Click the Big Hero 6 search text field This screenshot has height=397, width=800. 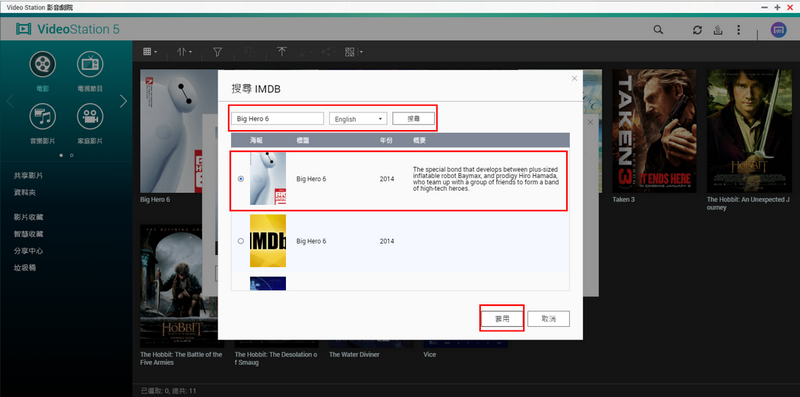click(278, 118)
